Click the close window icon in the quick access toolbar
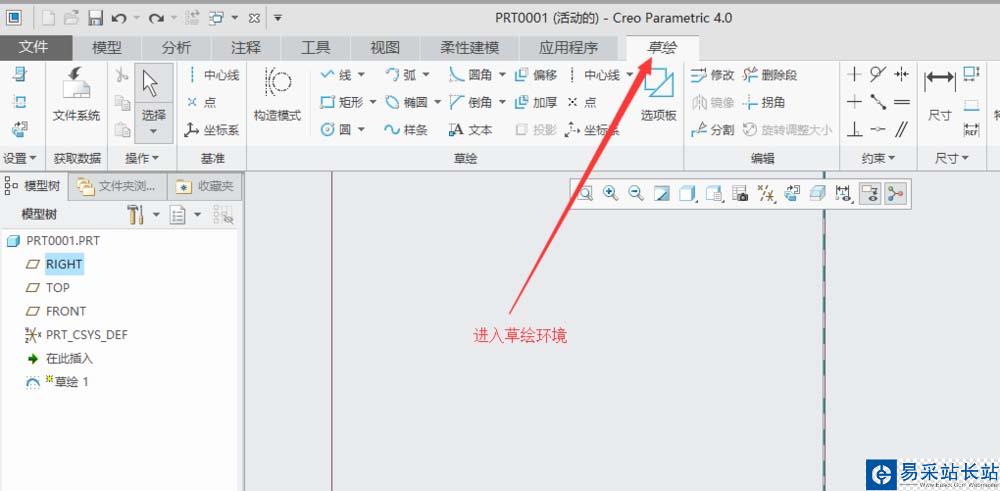The image size is (1000, 491). click(254, 18)
